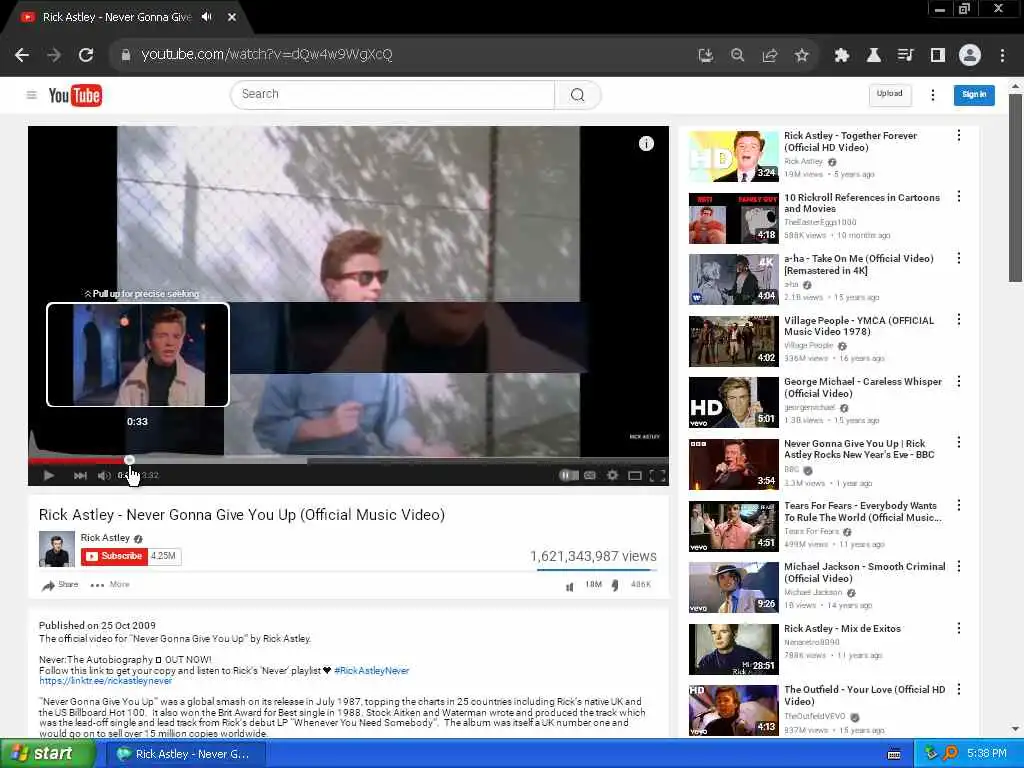Enter fullscreen mode in the player
1024x768 pixels.
point(658,475)
